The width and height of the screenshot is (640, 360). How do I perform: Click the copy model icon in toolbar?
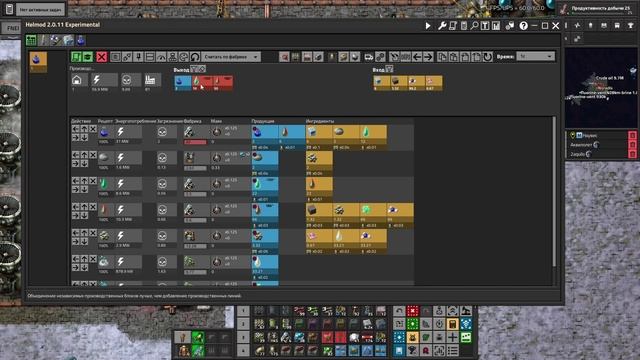tap(442, 57)
